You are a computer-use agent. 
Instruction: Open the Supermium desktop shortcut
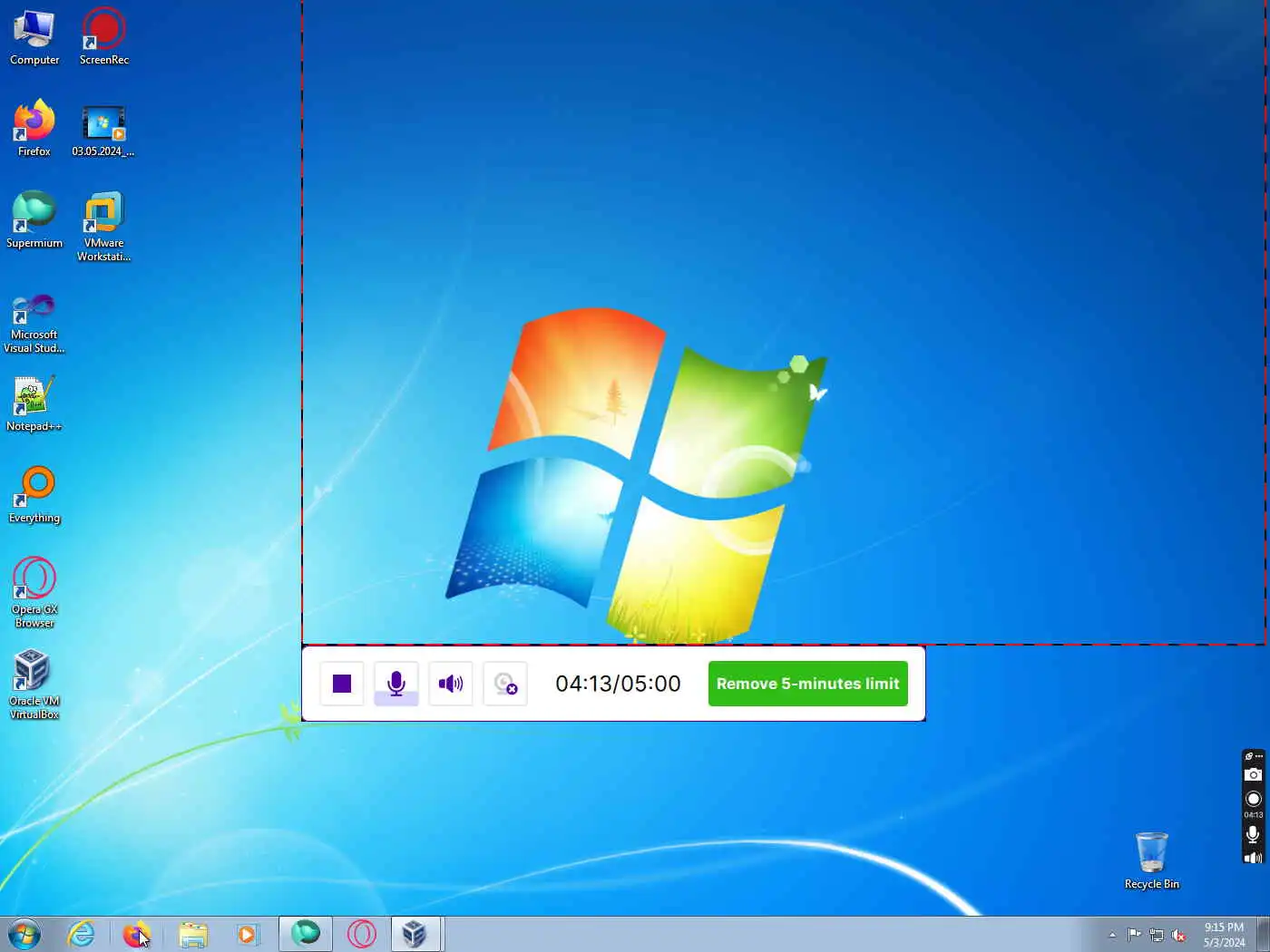point(34,219)
